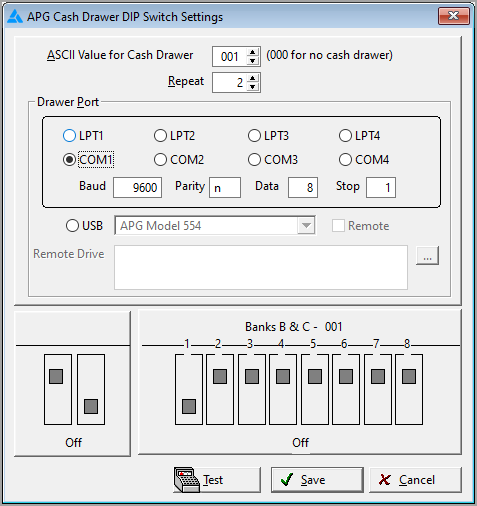Cancel the dialog with the red X button
Screen dimensions: 477x506
point(415,480)
